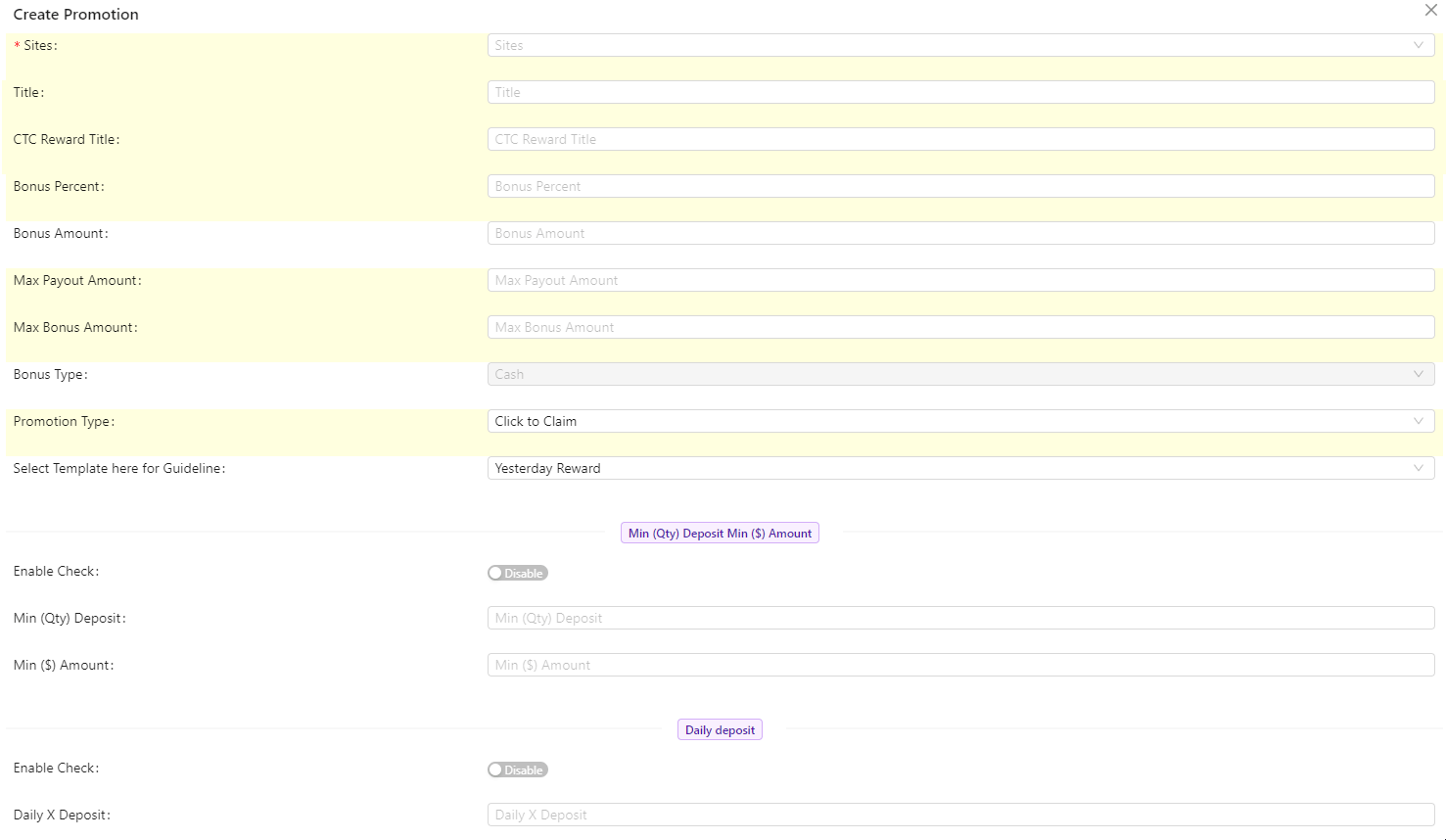Enable the Min Deposit check toggle

tap(517, 573)
